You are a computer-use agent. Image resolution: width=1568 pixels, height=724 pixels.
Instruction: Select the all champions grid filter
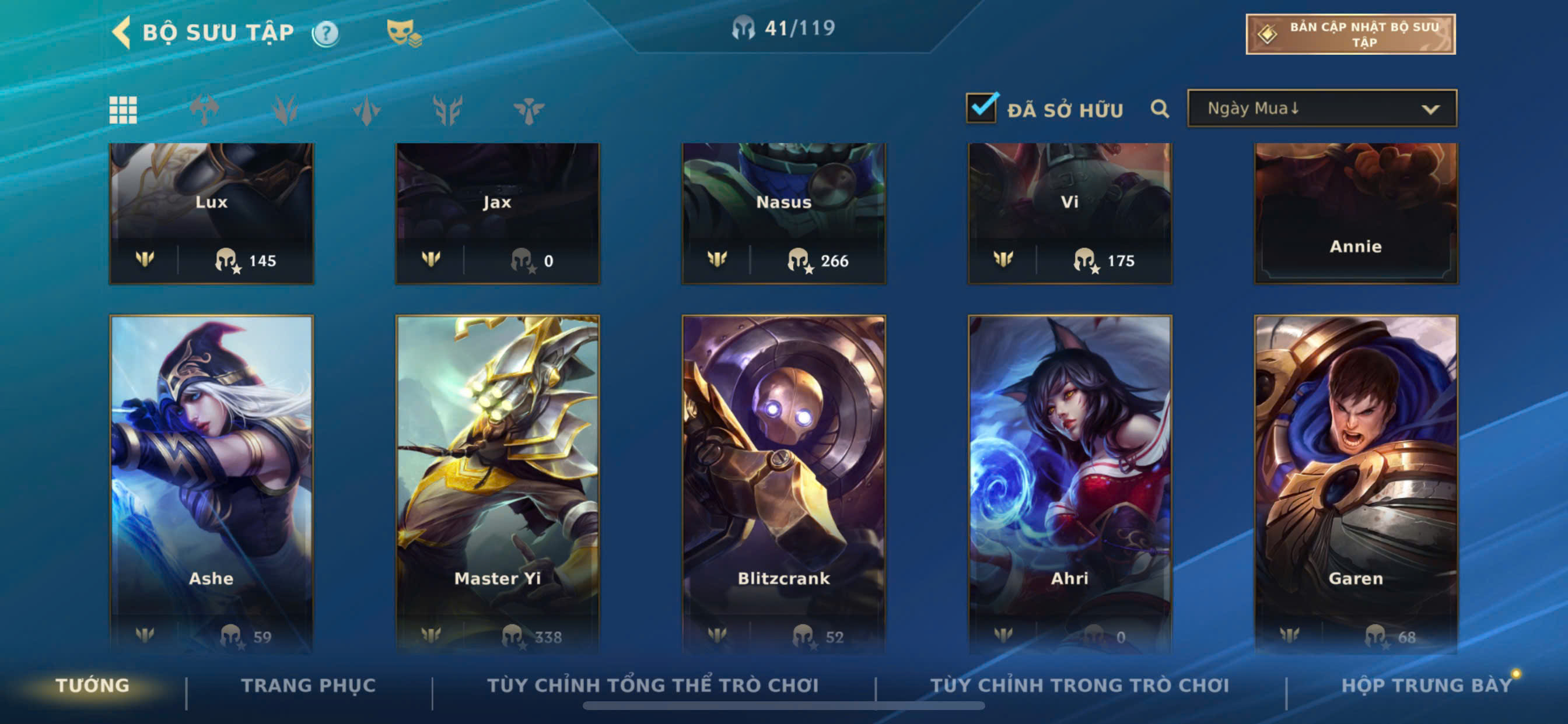coord(123,110)
